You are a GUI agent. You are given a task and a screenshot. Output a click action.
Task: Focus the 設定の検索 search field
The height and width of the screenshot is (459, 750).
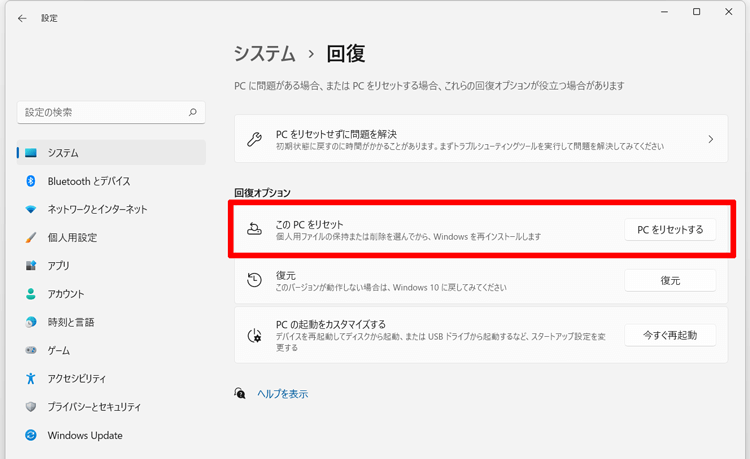click(111, 112)
